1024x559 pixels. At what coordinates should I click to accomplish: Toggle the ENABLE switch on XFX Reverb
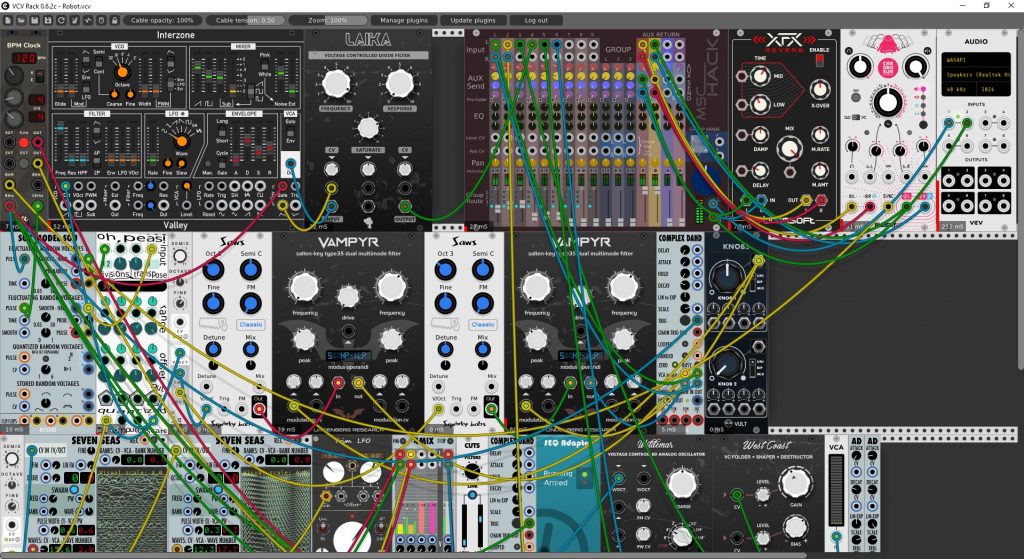[x=820, y=61]
